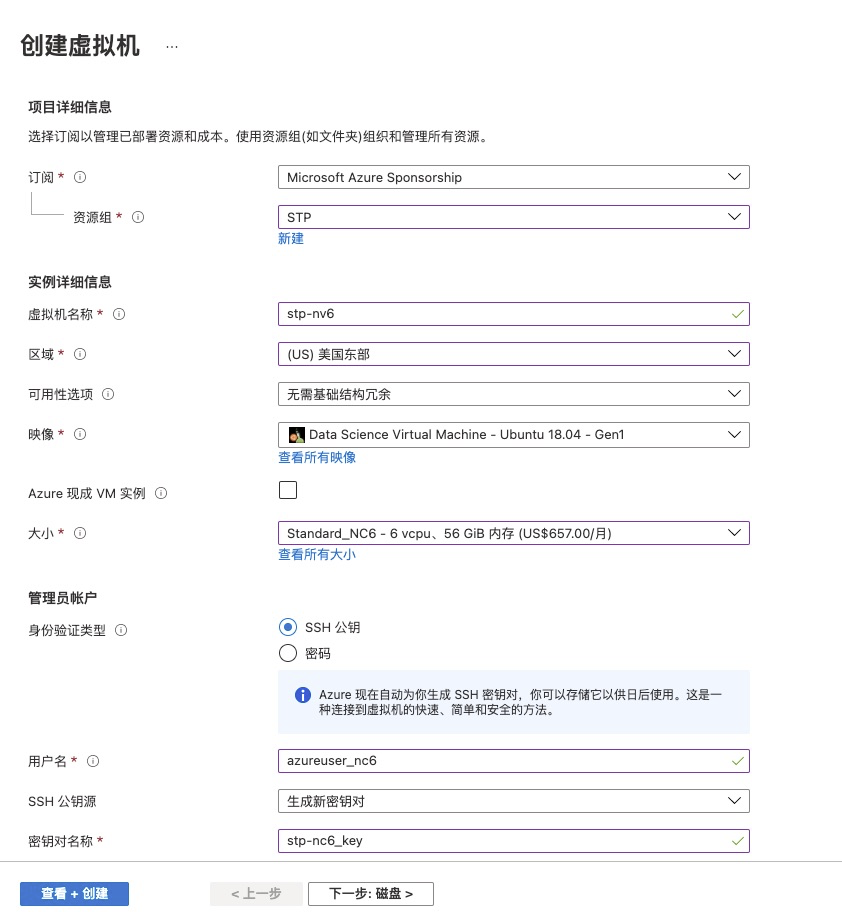Open the SSH 公钥源 dropdown showing 生成新密钥对

514,801
